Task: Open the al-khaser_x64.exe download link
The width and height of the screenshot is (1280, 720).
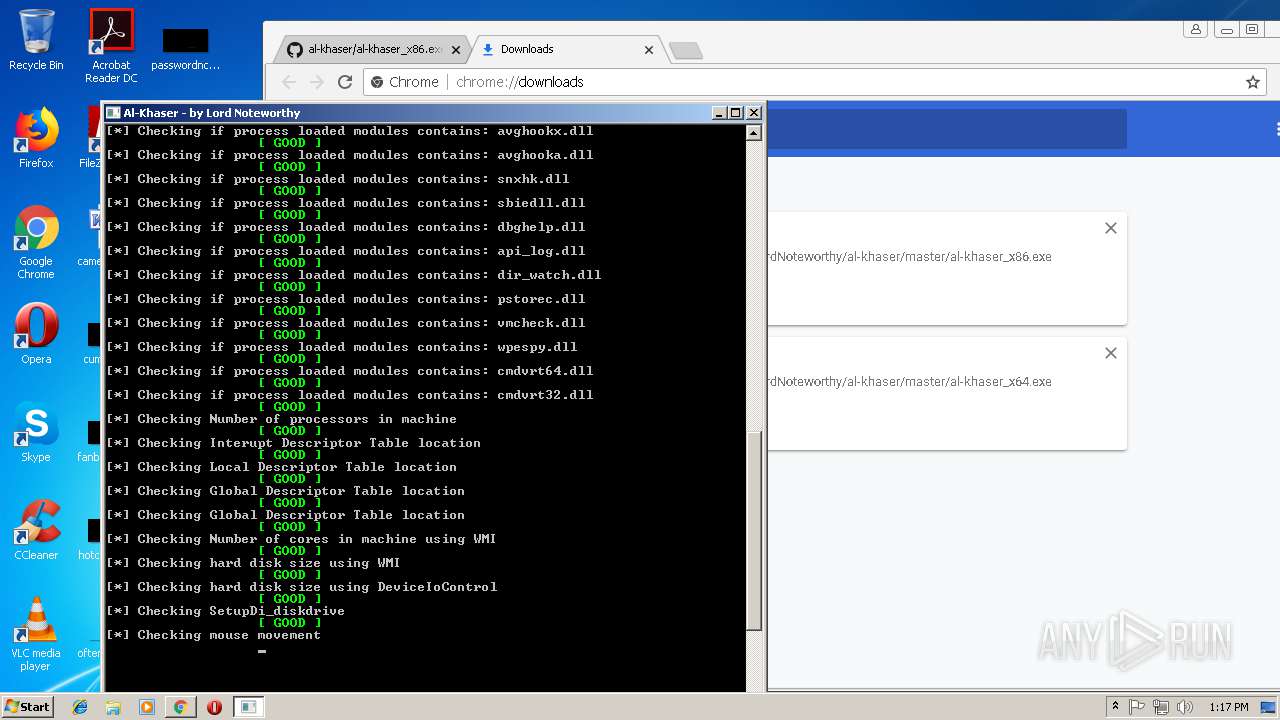Action: tap(909, 382)
